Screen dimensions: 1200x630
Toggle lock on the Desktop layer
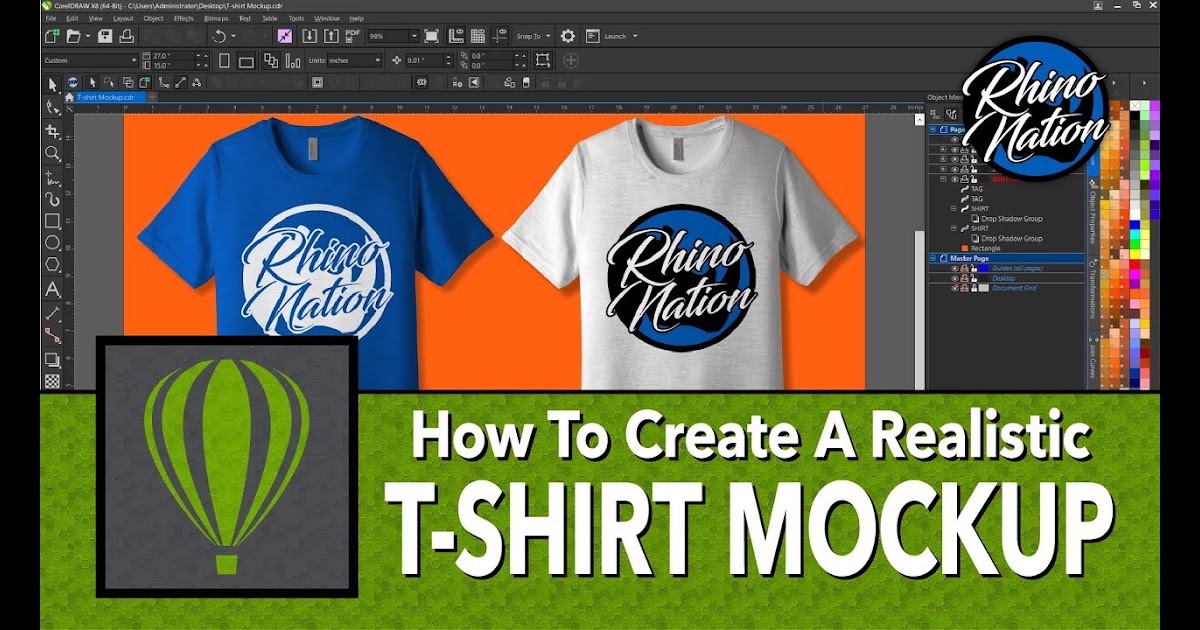tap(972, 278)
